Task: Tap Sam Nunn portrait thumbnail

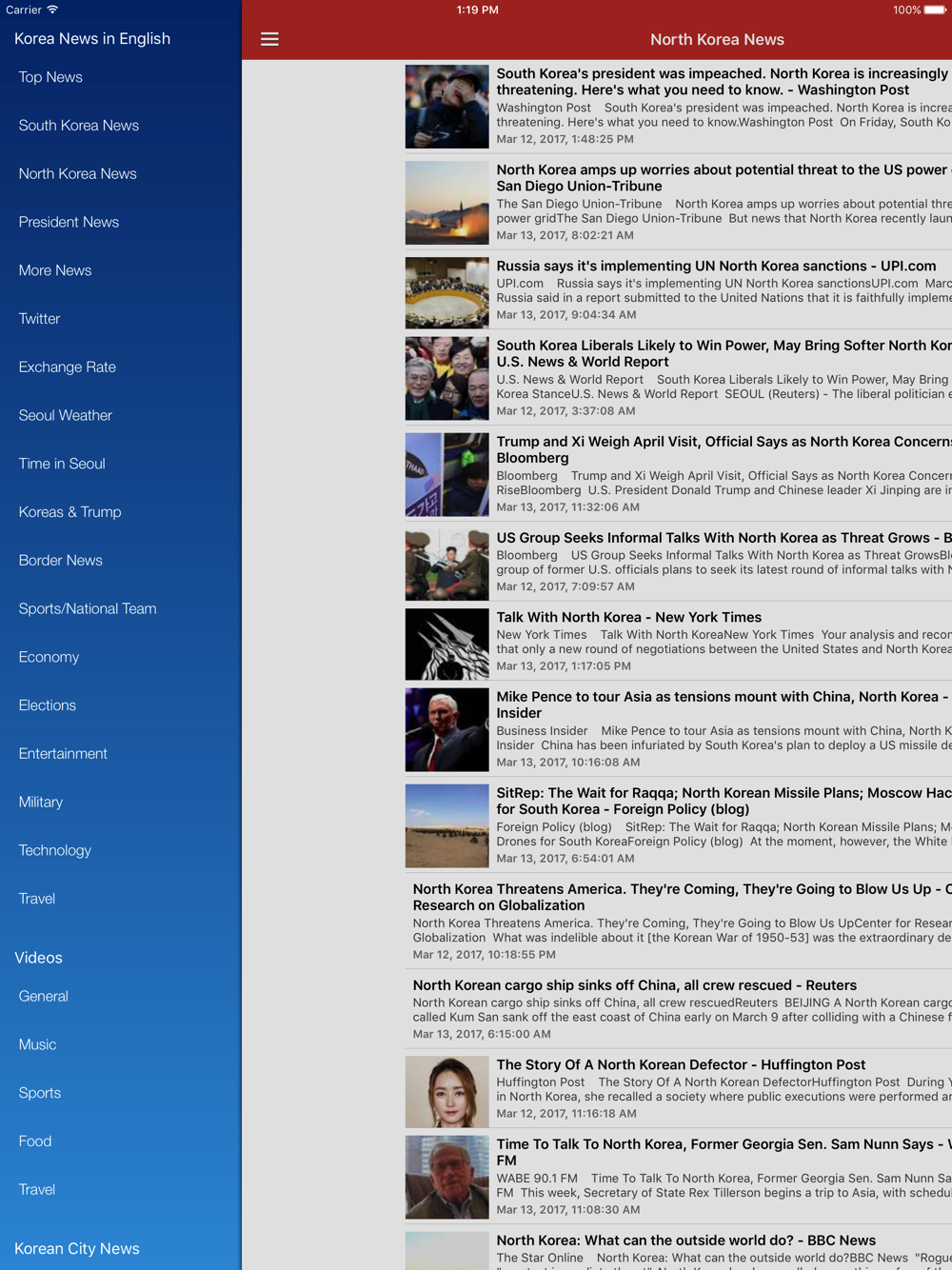Action: [446, 1178]
